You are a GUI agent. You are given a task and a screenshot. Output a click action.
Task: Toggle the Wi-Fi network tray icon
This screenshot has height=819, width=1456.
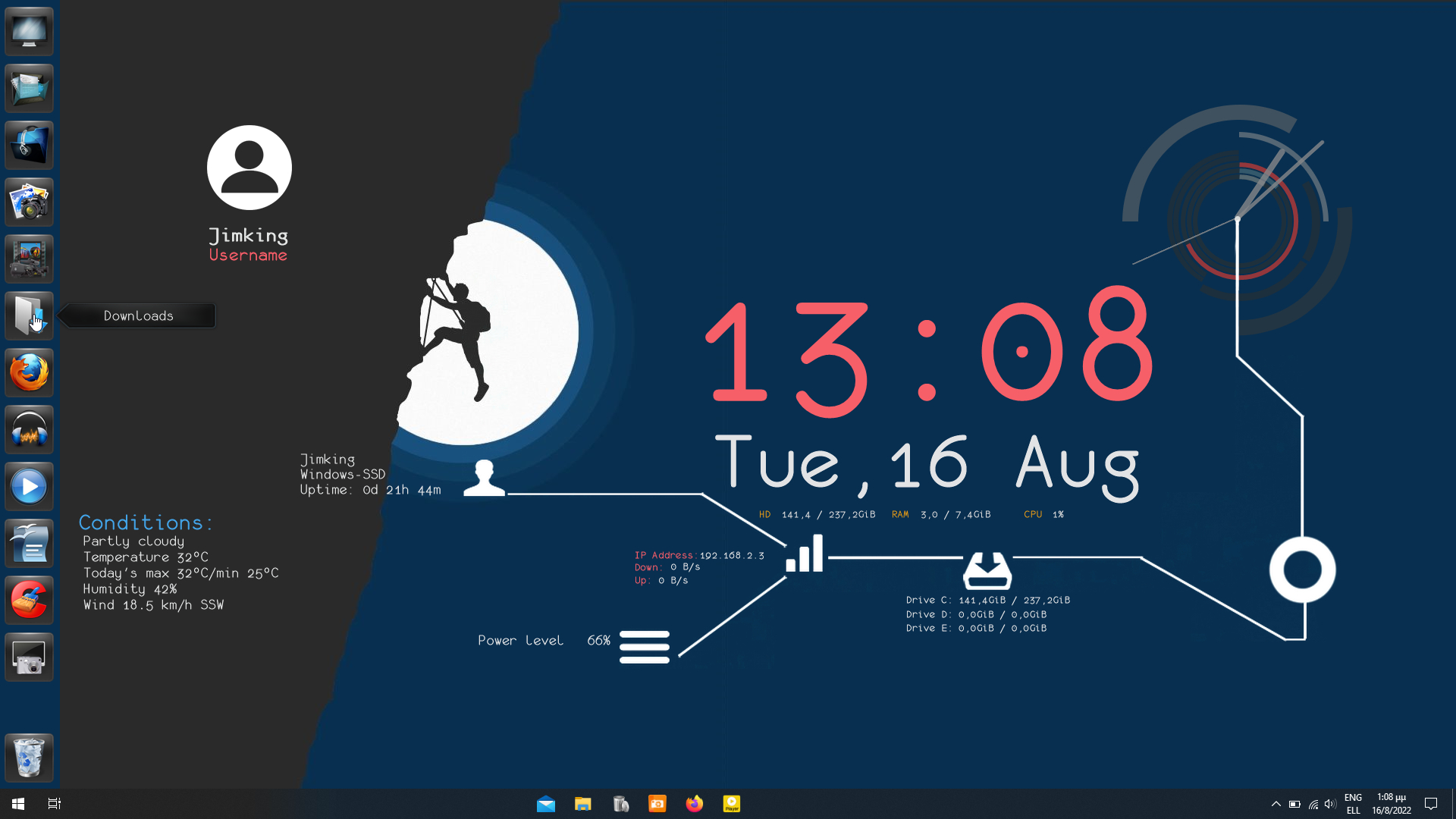1313,804
